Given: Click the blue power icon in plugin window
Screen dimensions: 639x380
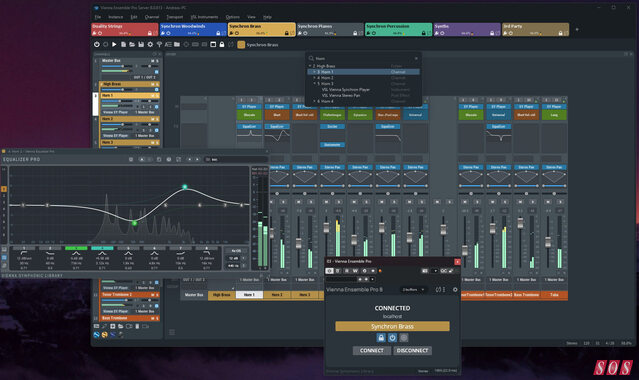Looking at the screenshot, I should [392, 338].
